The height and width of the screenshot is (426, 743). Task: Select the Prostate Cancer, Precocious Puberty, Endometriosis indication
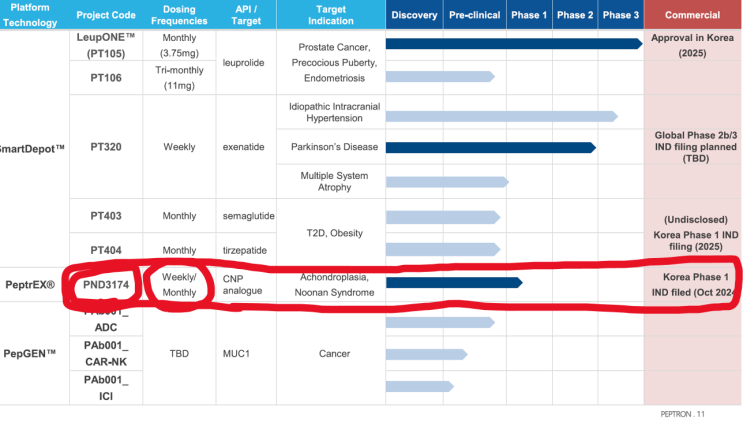(x=334, y=63)
